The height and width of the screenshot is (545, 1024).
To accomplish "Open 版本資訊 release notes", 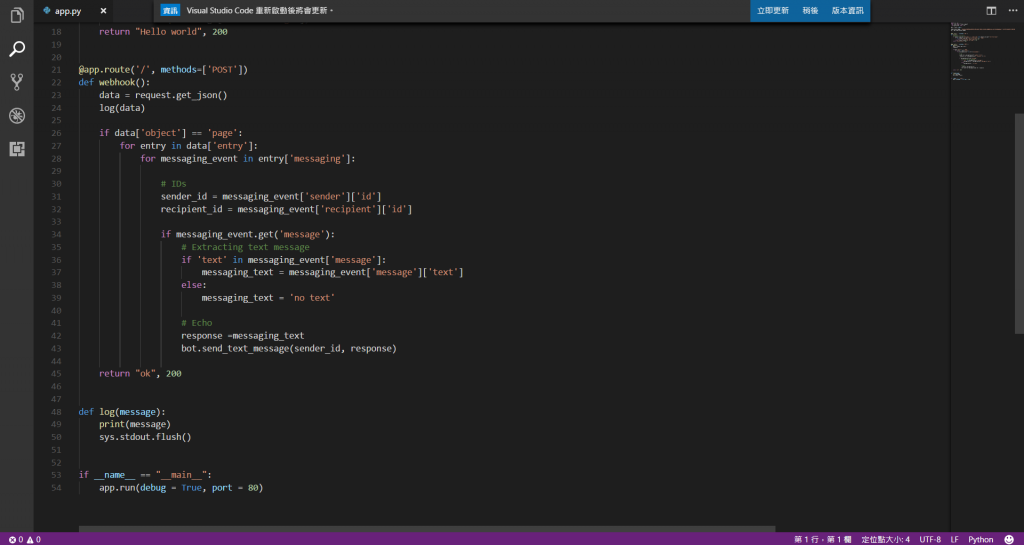I will (847, 10).
